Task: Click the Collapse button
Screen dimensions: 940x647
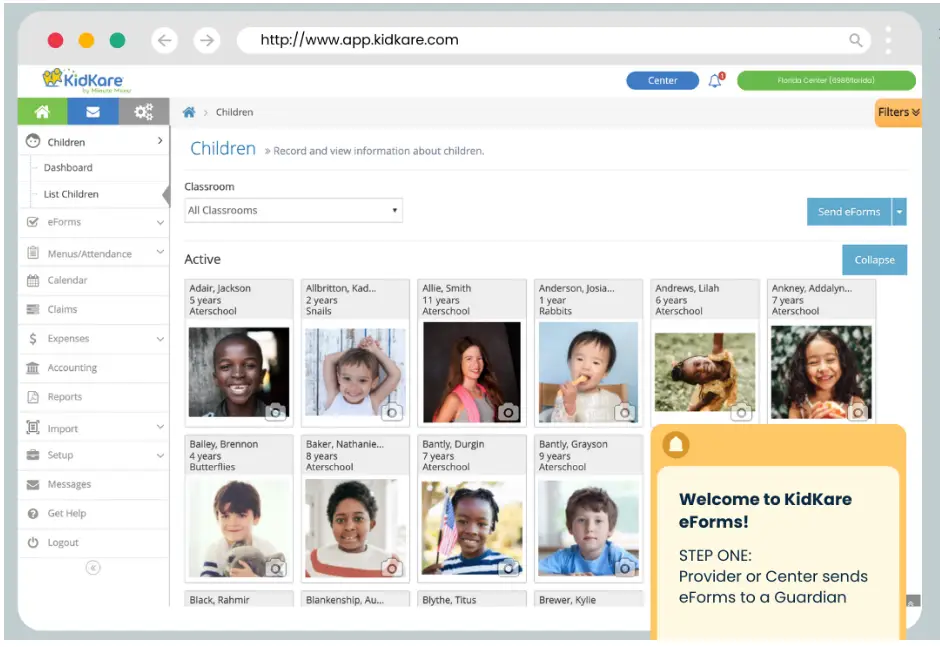Action: click(x=874, y=260)
